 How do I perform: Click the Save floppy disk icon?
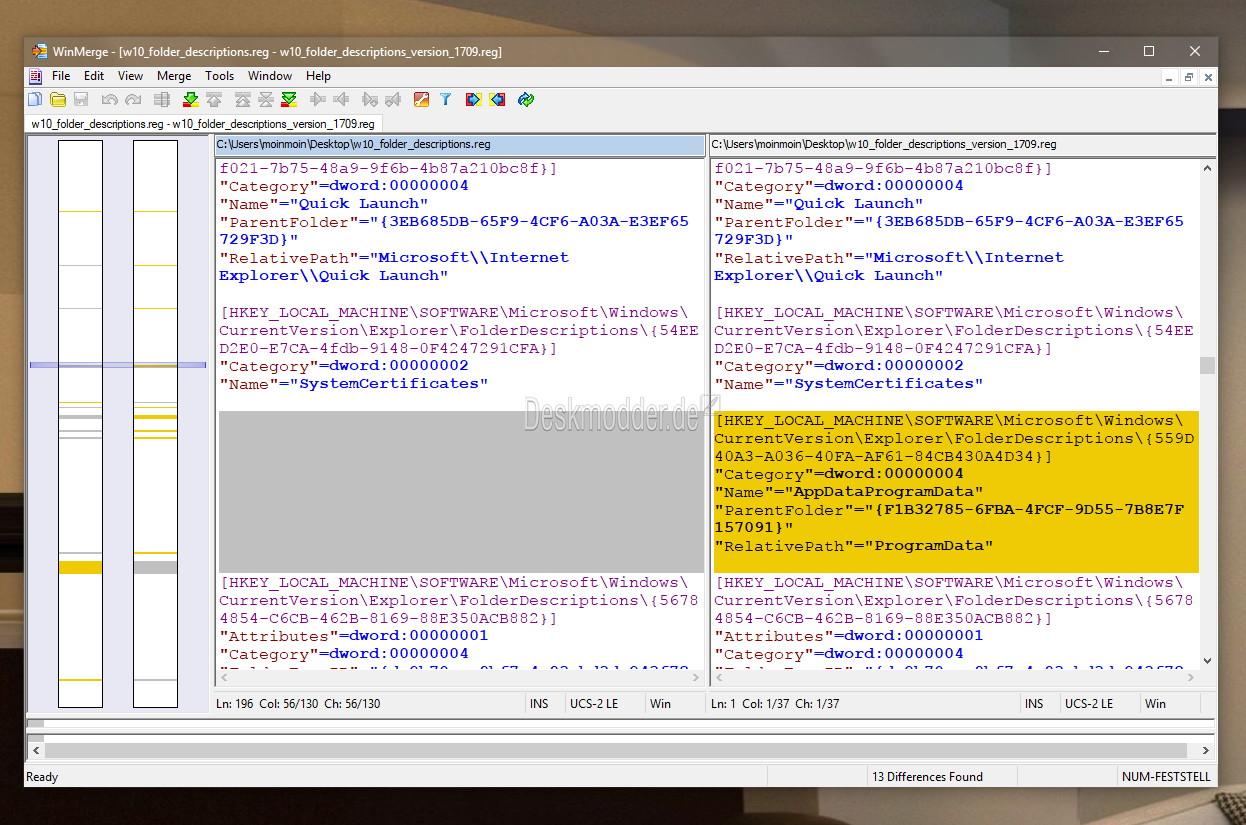(81, 99)
